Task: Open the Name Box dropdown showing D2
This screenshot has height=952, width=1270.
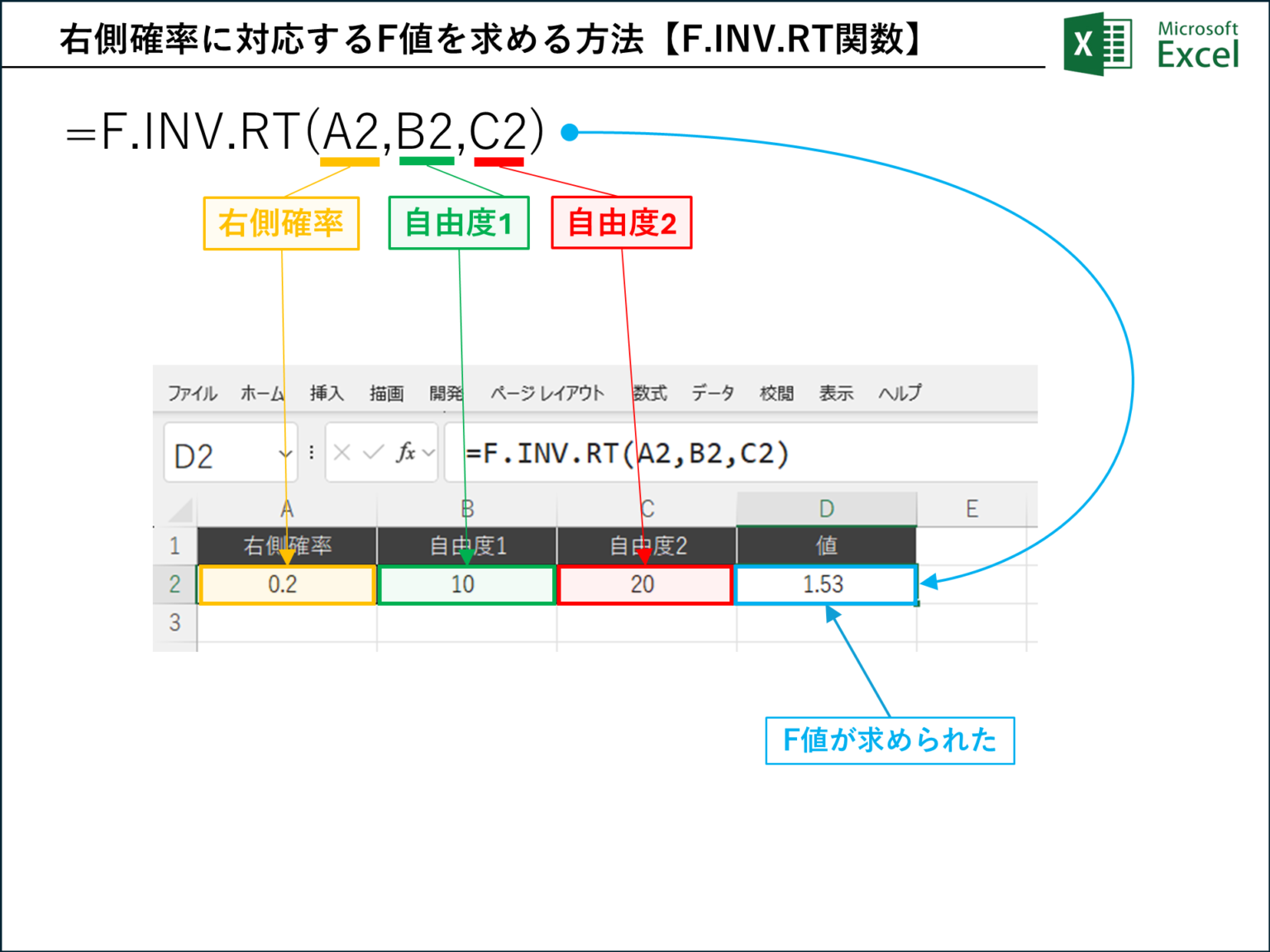Action: point(284,455)
